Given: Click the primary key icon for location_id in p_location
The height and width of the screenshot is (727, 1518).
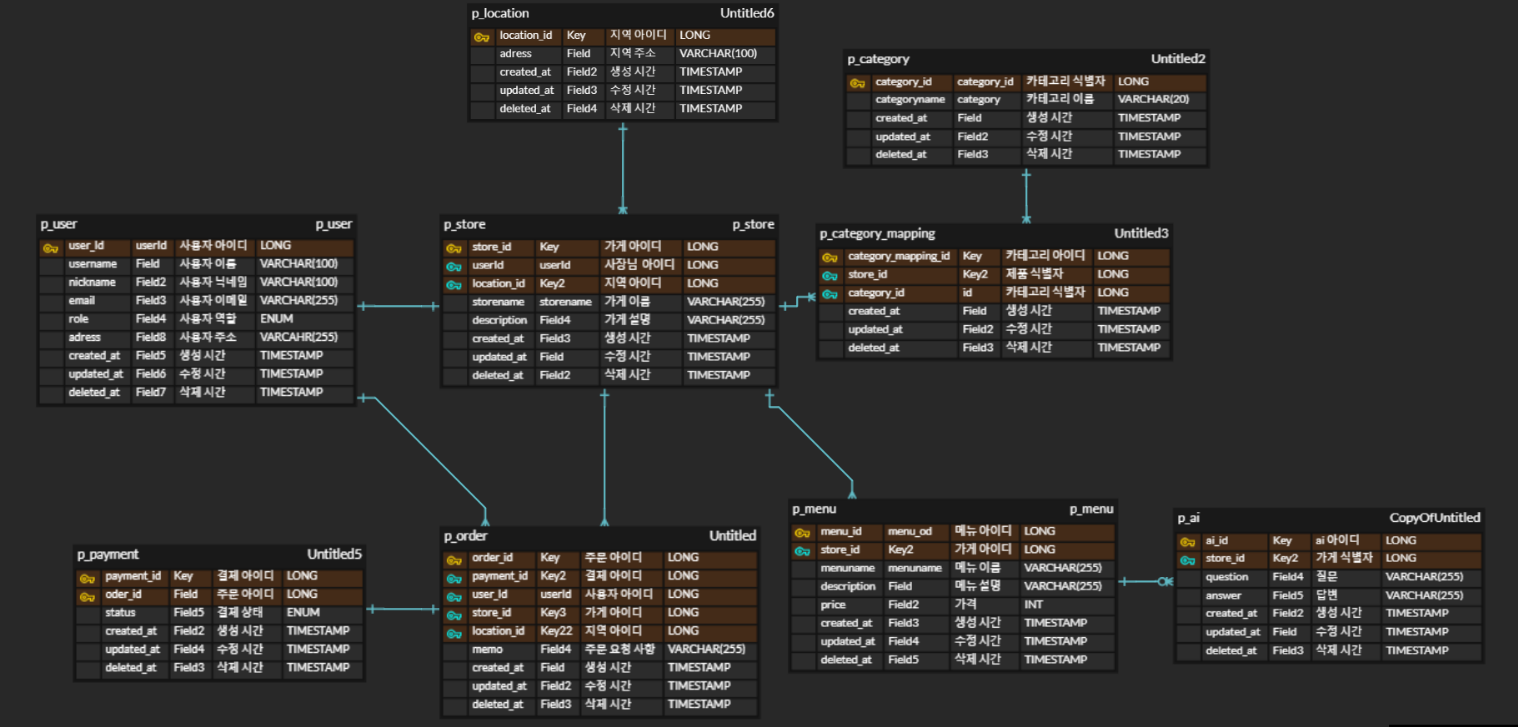Looking at the screenshot, I should coord(481,36).
